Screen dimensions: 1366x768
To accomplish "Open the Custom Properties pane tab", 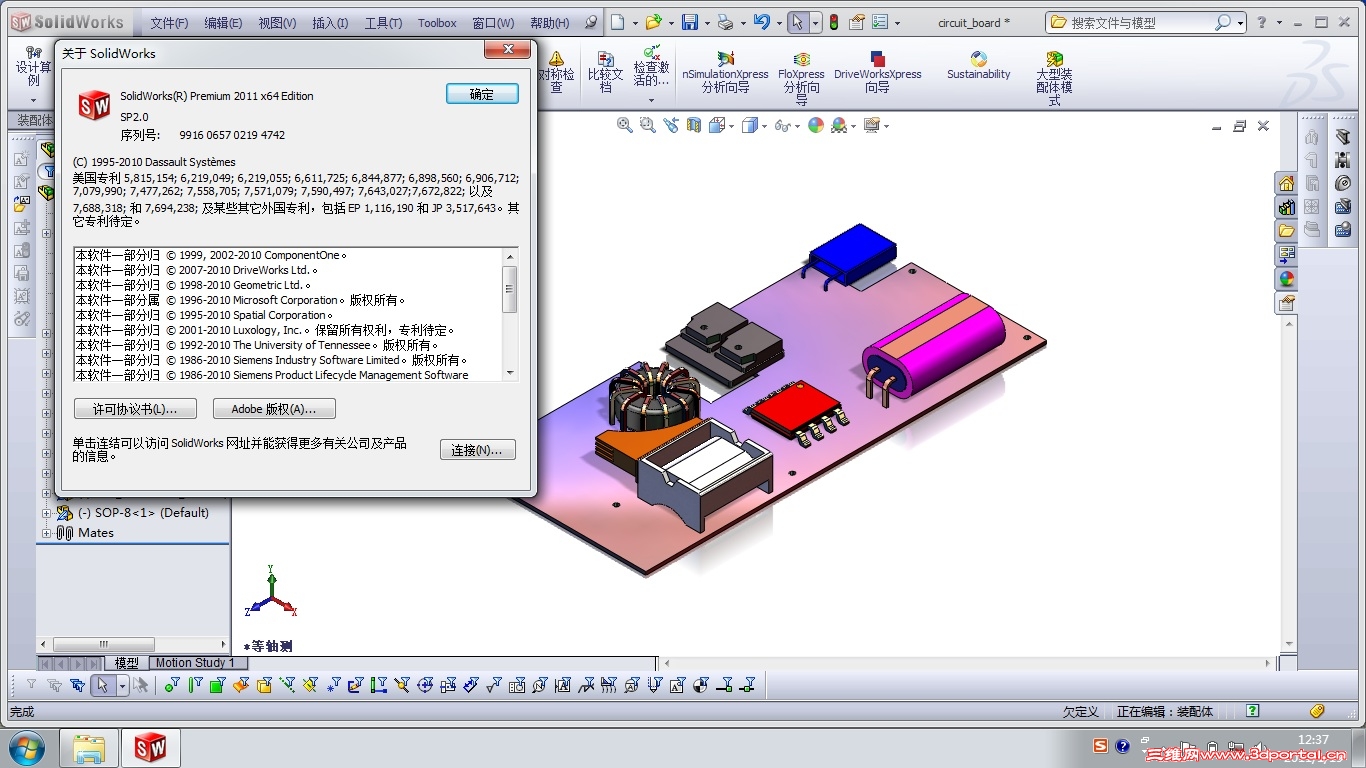I will point(1286,303).
